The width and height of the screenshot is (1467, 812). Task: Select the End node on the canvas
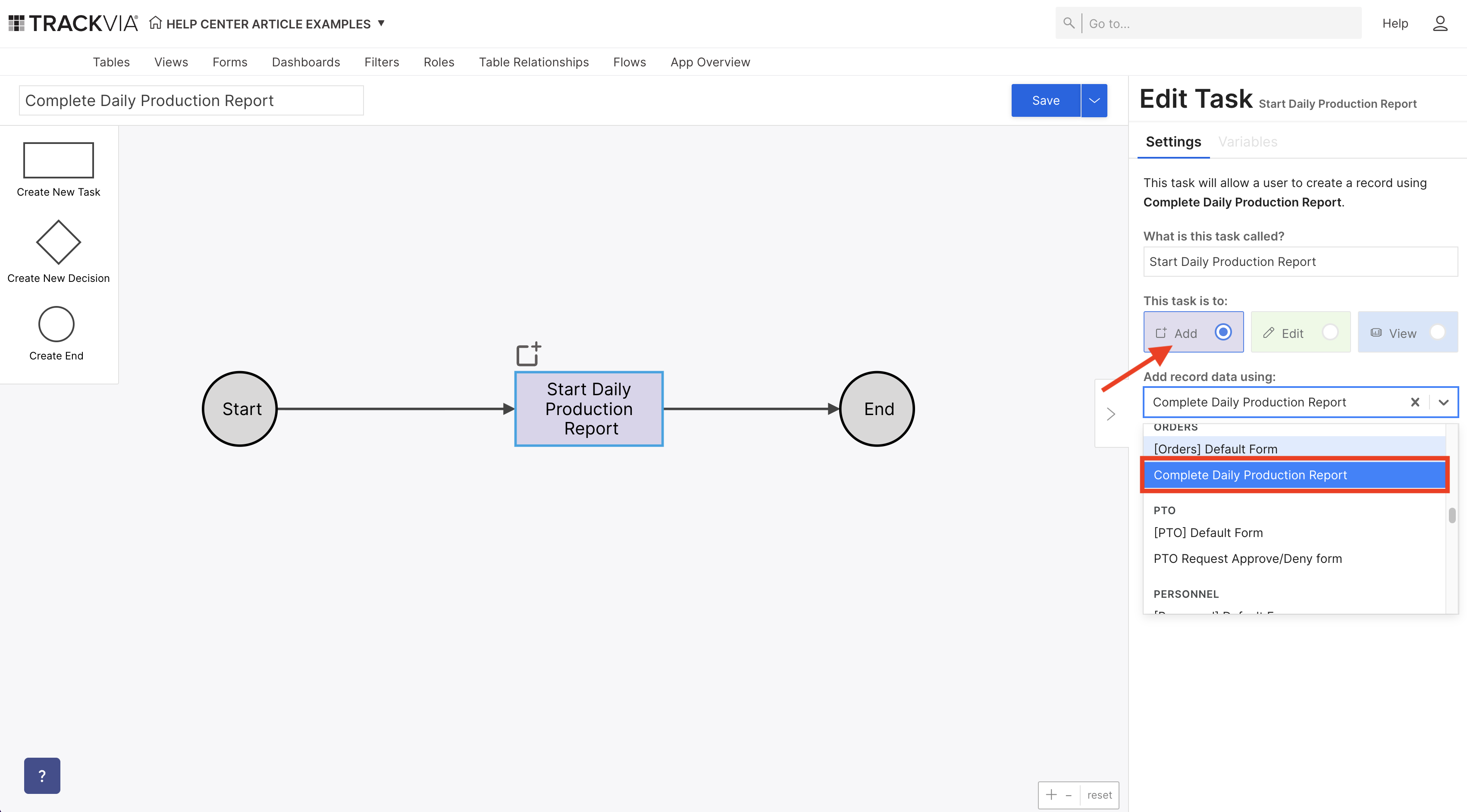point(877,409)
